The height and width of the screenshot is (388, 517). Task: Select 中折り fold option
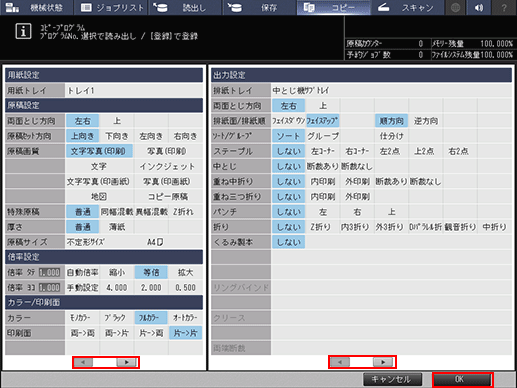494,227
